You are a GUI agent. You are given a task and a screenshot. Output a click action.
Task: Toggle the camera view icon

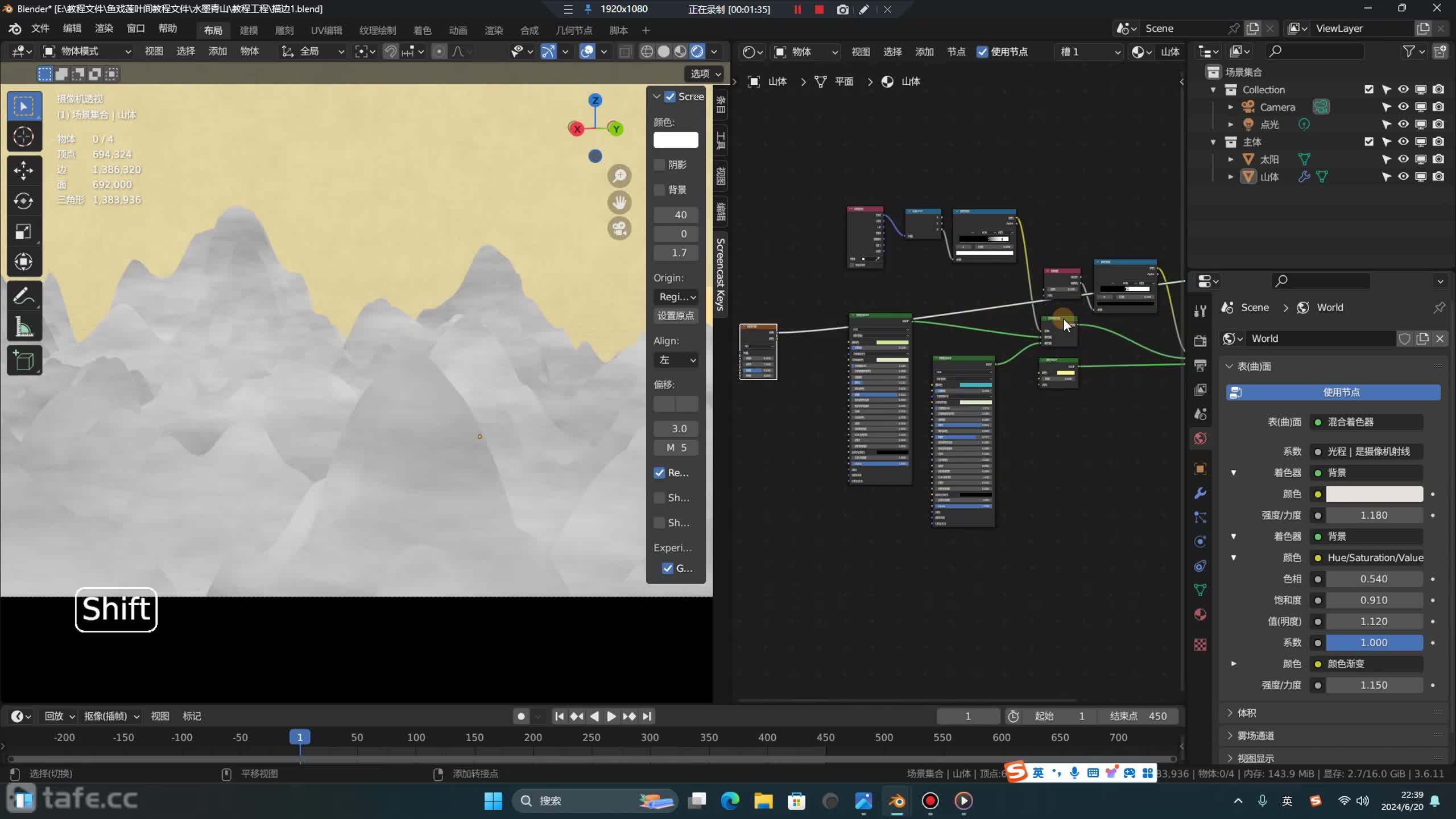(x=619, y=229)
